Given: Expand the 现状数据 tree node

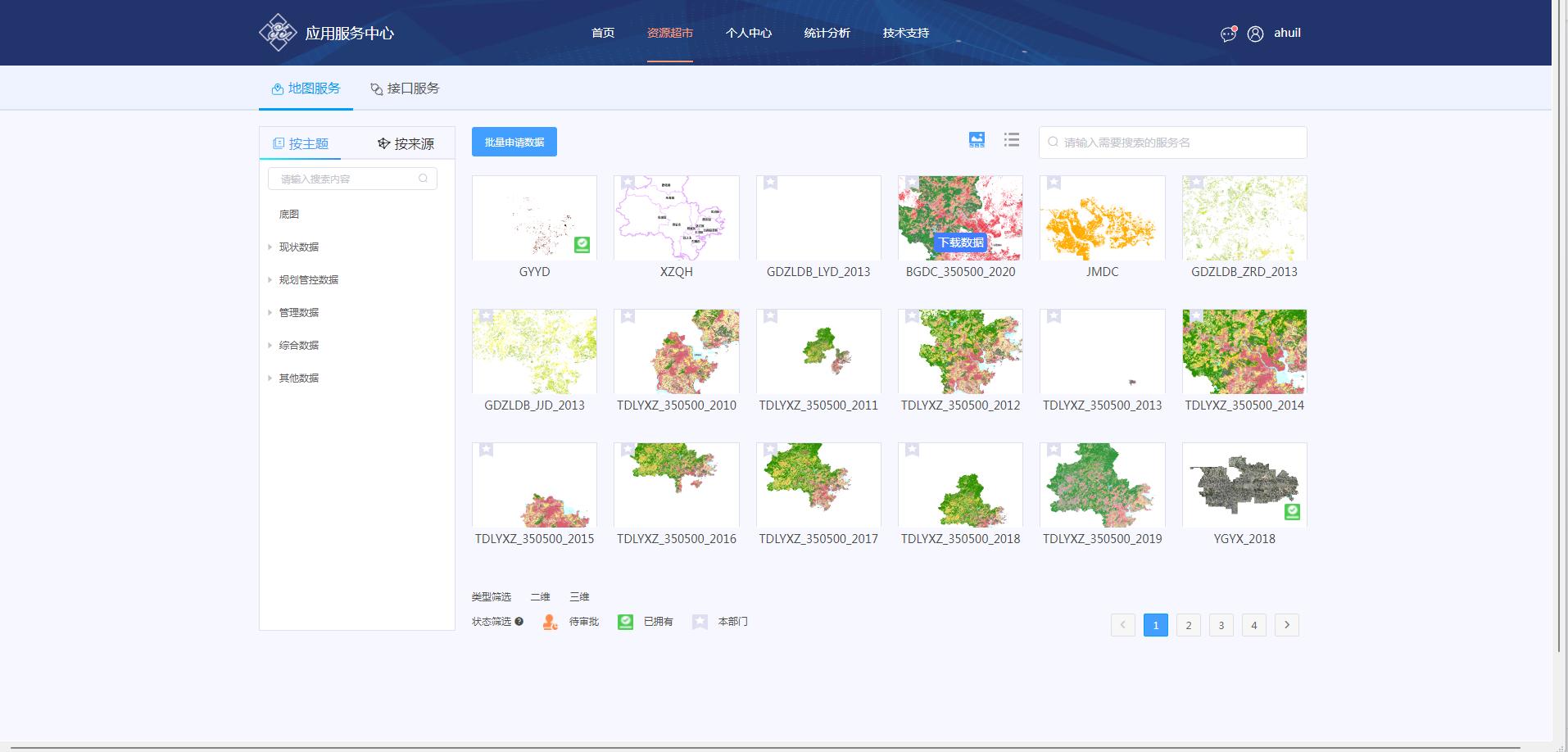Looking at the screenshot, I should pos(270,247).
